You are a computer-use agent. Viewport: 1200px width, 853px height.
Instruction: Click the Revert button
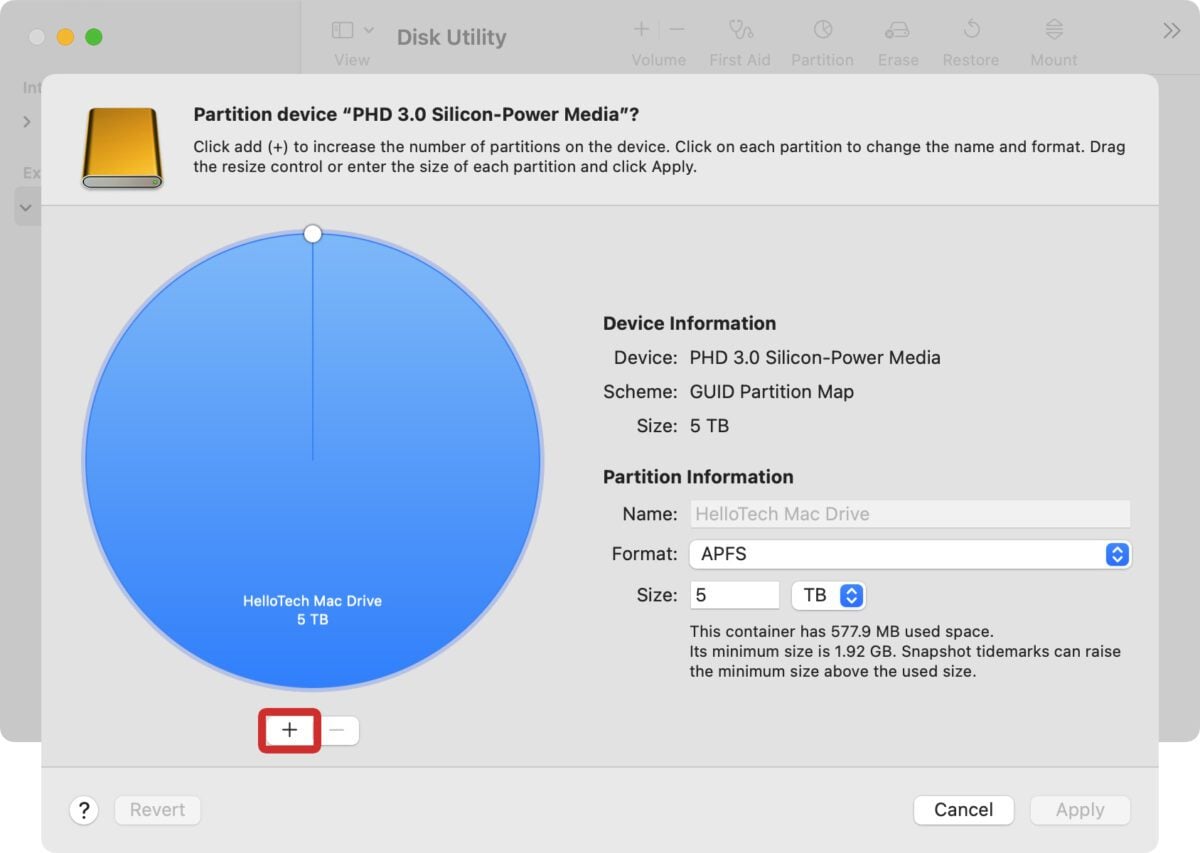[x=157, y=810]
